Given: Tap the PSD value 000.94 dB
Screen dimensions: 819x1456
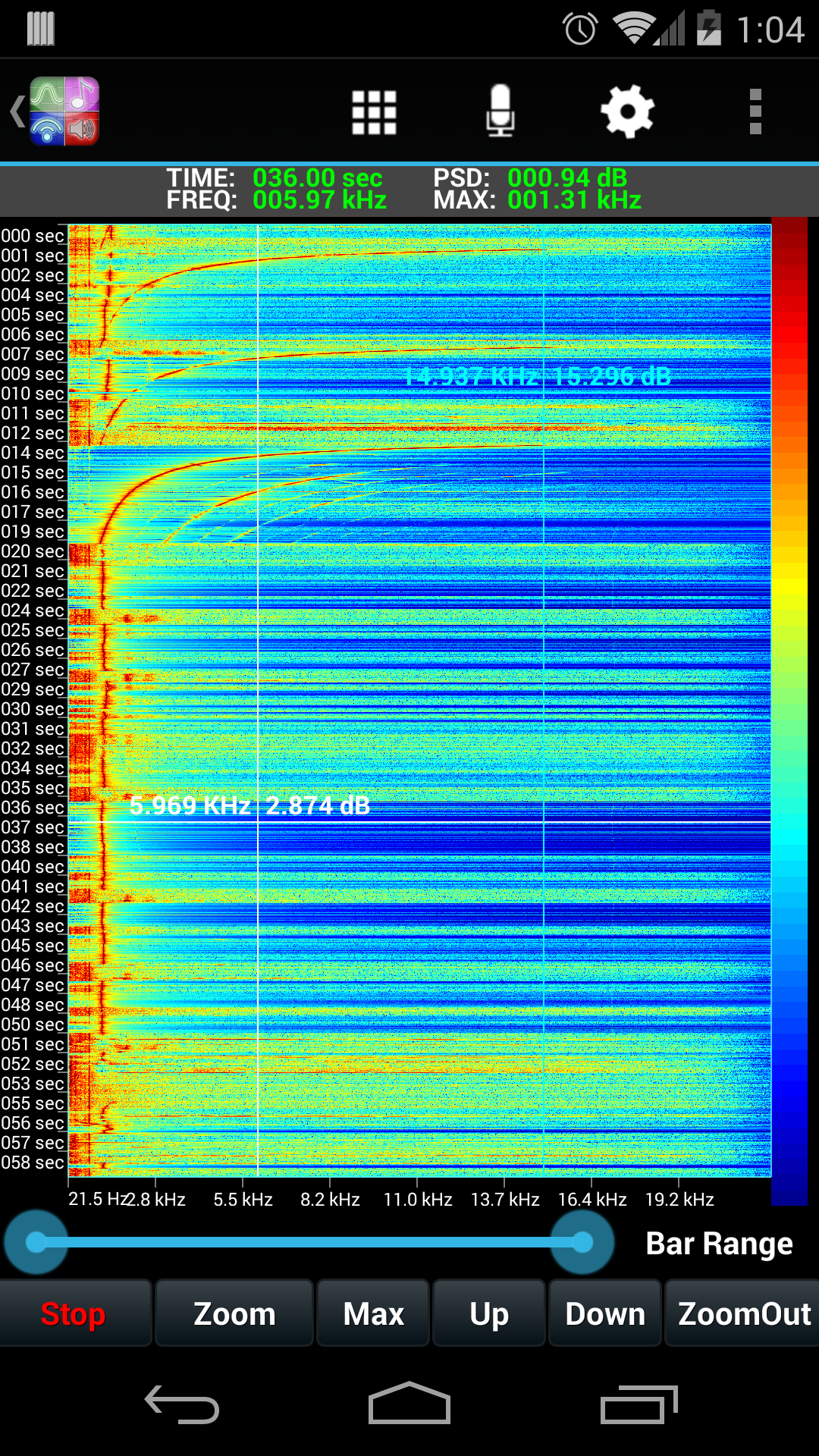Looking at the screenshot, I should tap(568, 178).
